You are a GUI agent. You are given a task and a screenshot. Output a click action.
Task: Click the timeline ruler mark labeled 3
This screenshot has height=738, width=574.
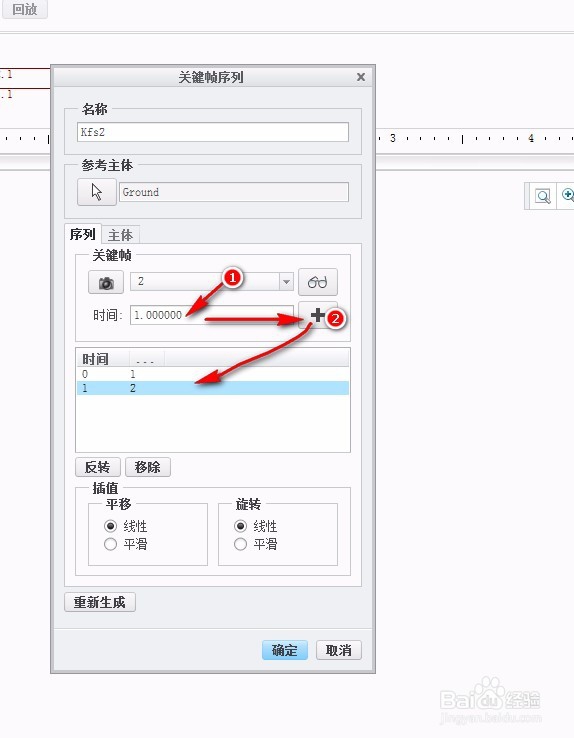(x=392, y=138)
